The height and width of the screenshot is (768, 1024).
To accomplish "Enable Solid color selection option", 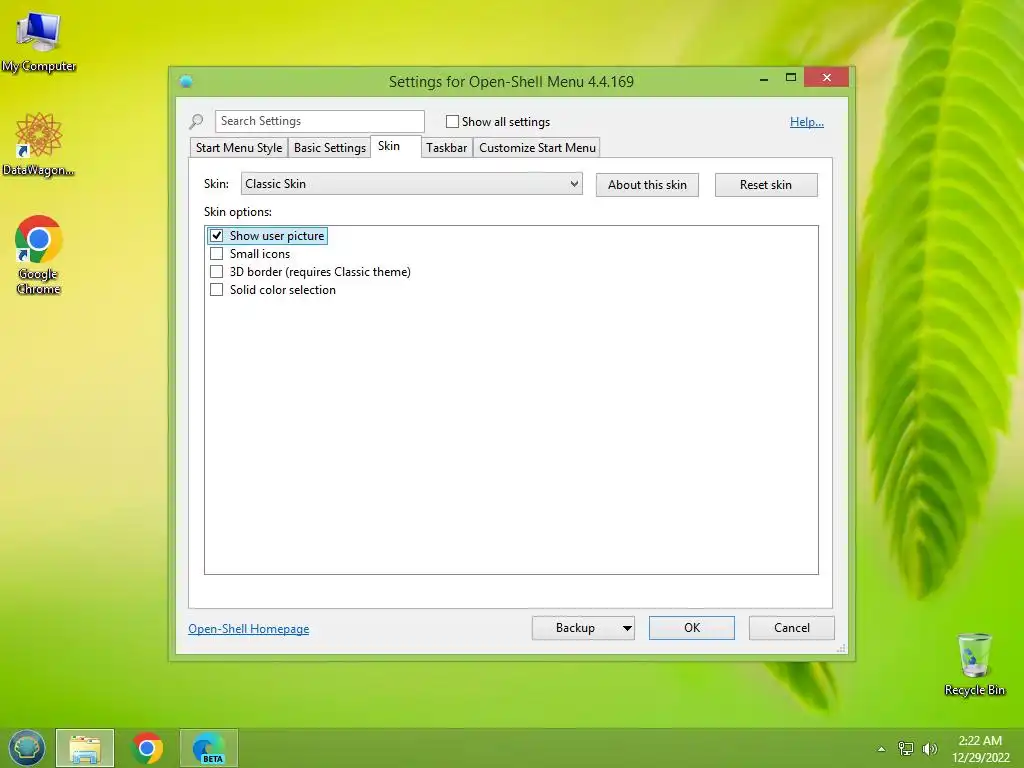I will click(x=217, y=289).
